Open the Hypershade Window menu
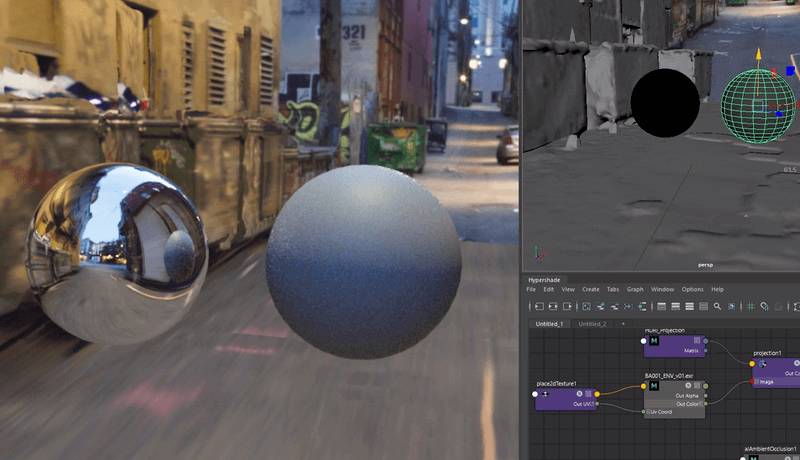This screenshot has height=460, width=800. coord(662,289)
